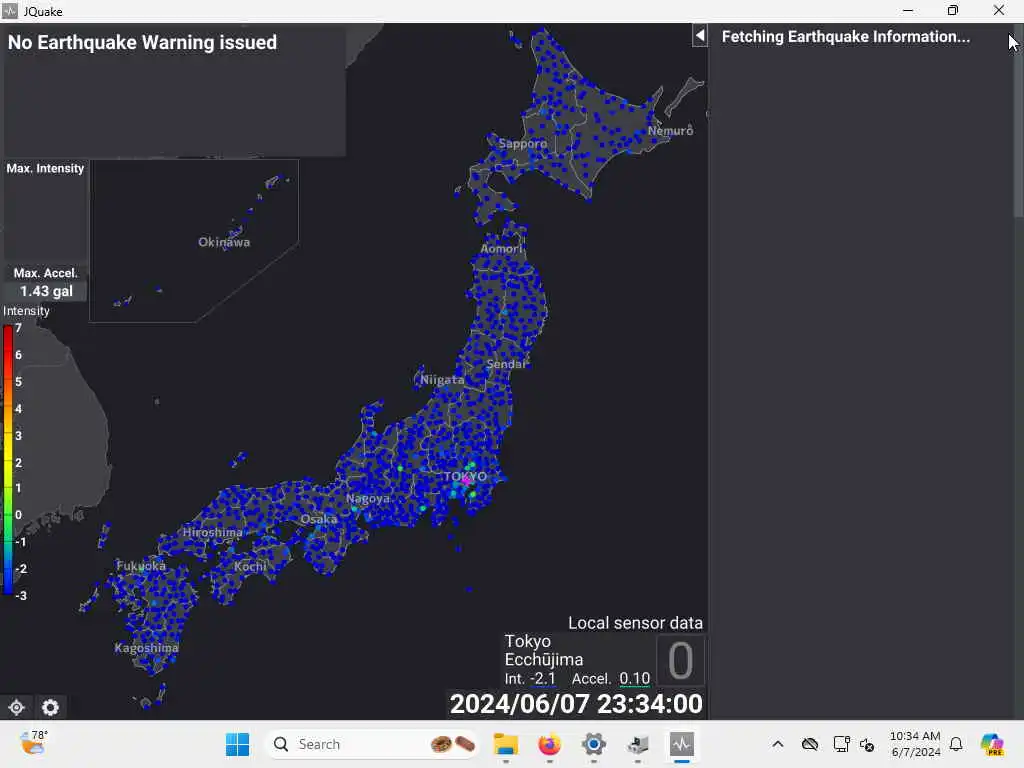Open Windows Start menu
Viewport: 1024px width, 768px height.
237,744
